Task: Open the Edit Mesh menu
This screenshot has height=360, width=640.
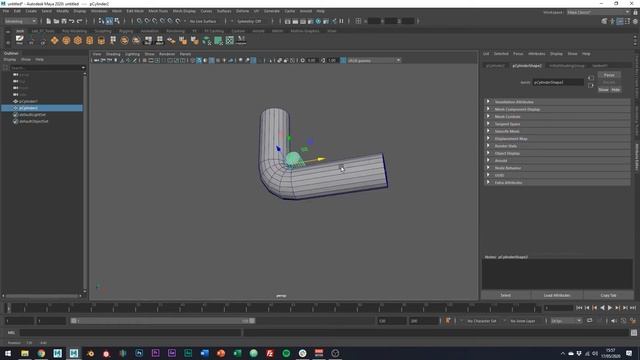Action: tap(135, 11)
